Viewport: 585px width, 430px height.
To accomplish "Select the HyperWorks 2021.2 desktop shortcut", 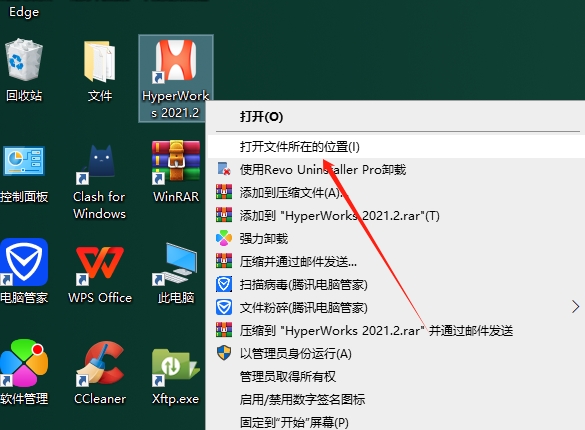I will coord(175,78).
